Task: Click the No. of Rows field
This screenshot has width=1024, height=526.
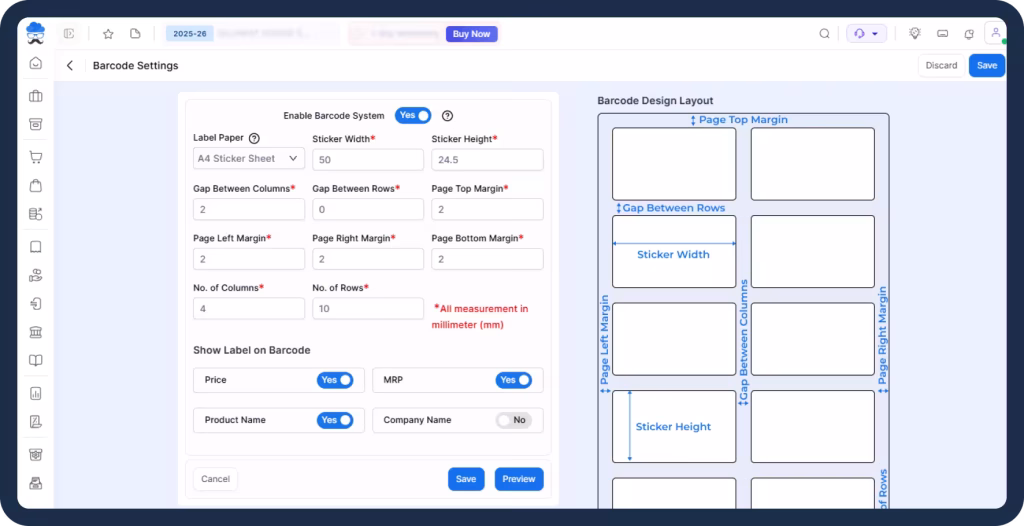Action: [x=368, y=308]
